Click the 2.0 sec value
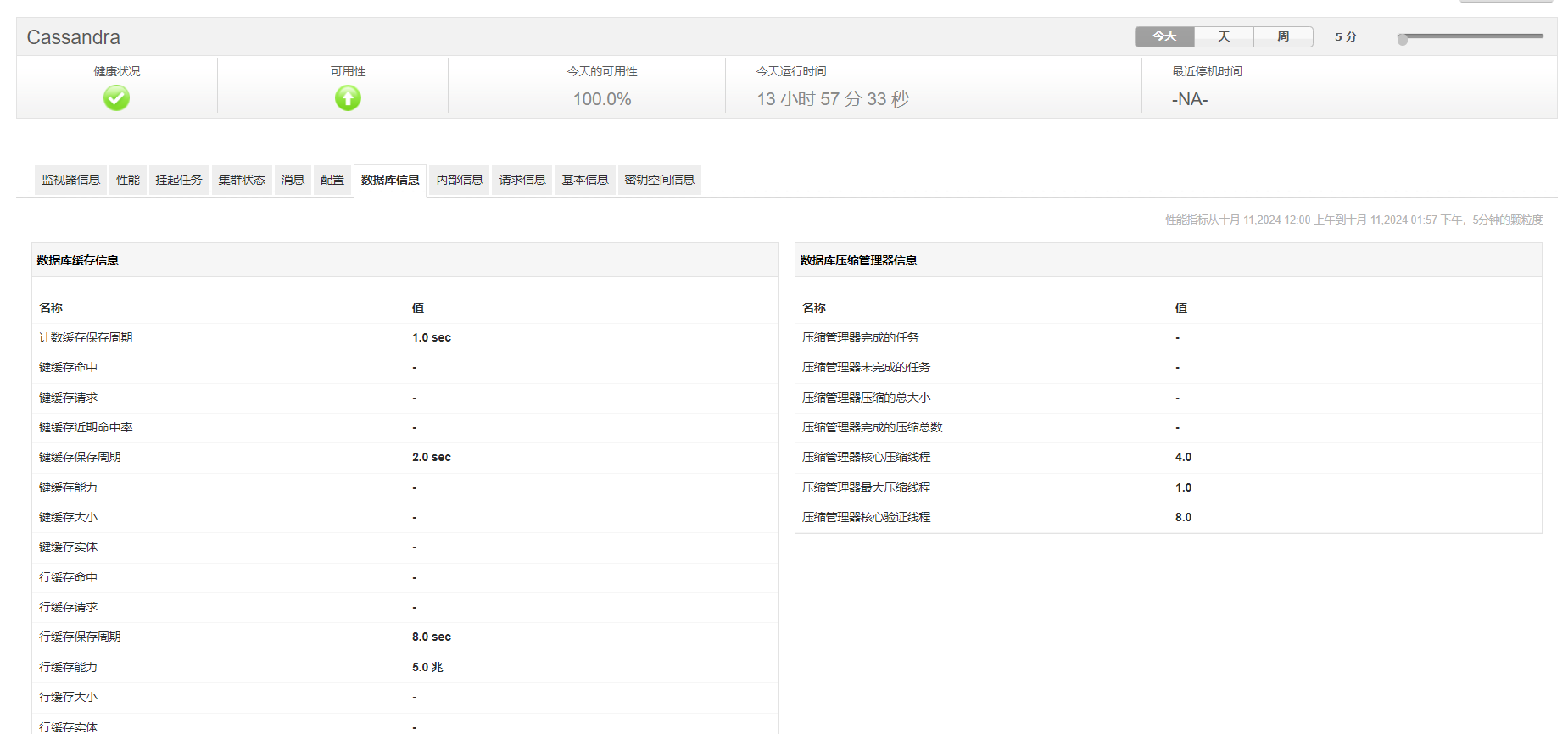1568x734 pixels. [432, 457]
